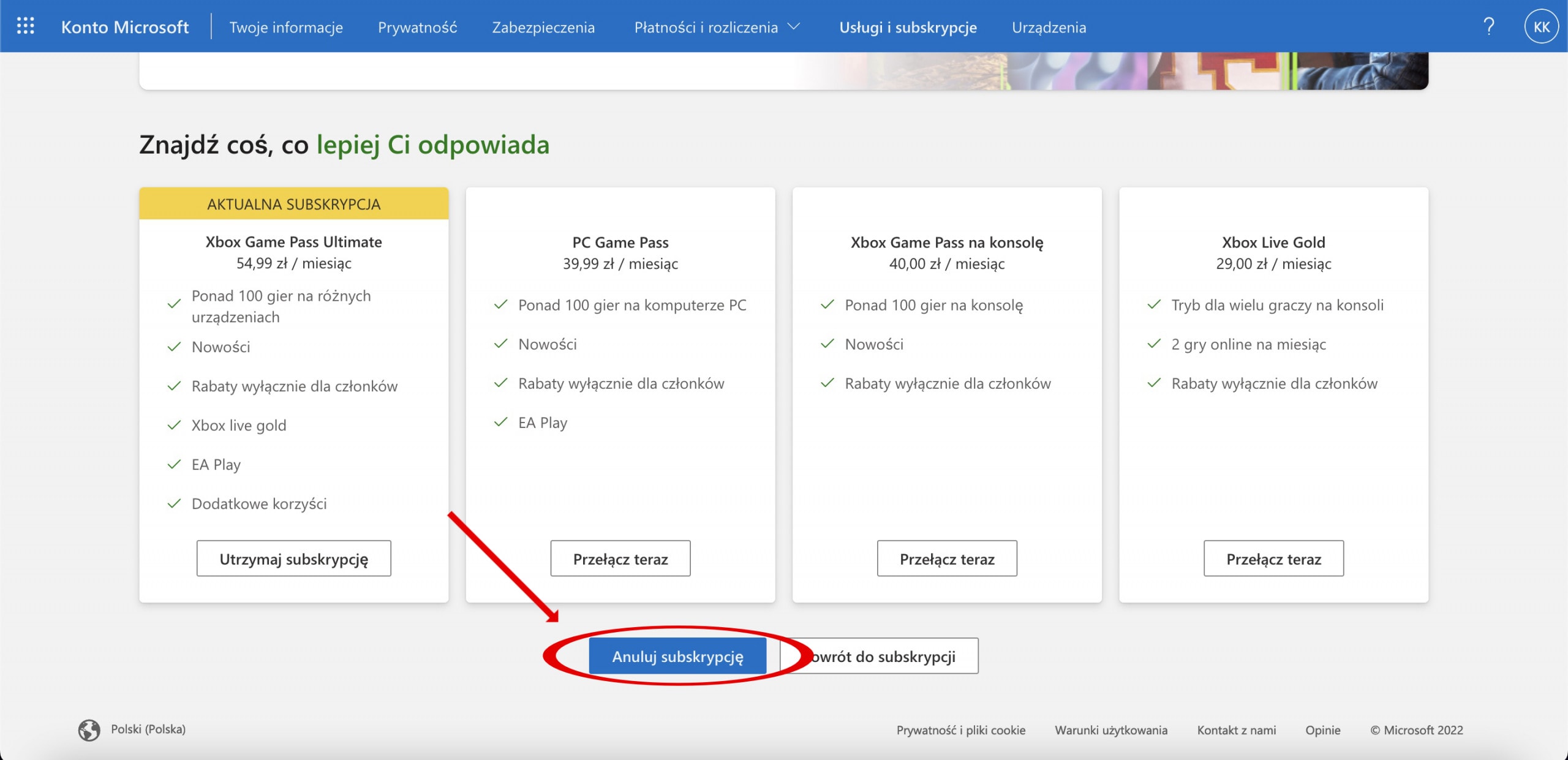
Task: Expand the Płatności i rozliczenia dropdown
Action: click(x=717, y=27)
